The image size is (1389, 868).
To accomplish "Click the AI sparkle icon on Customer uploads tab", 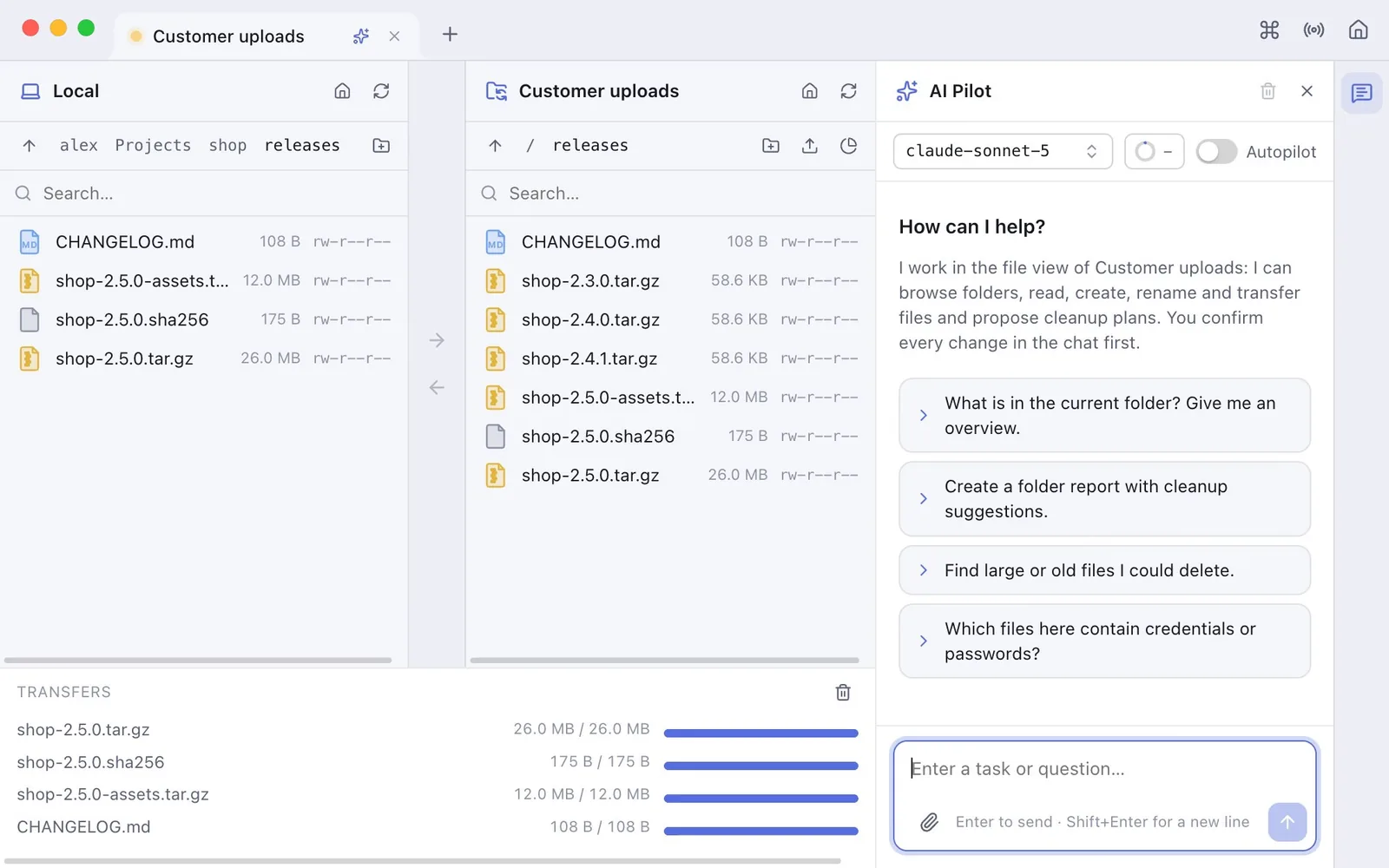I will [x=361, y=36].
